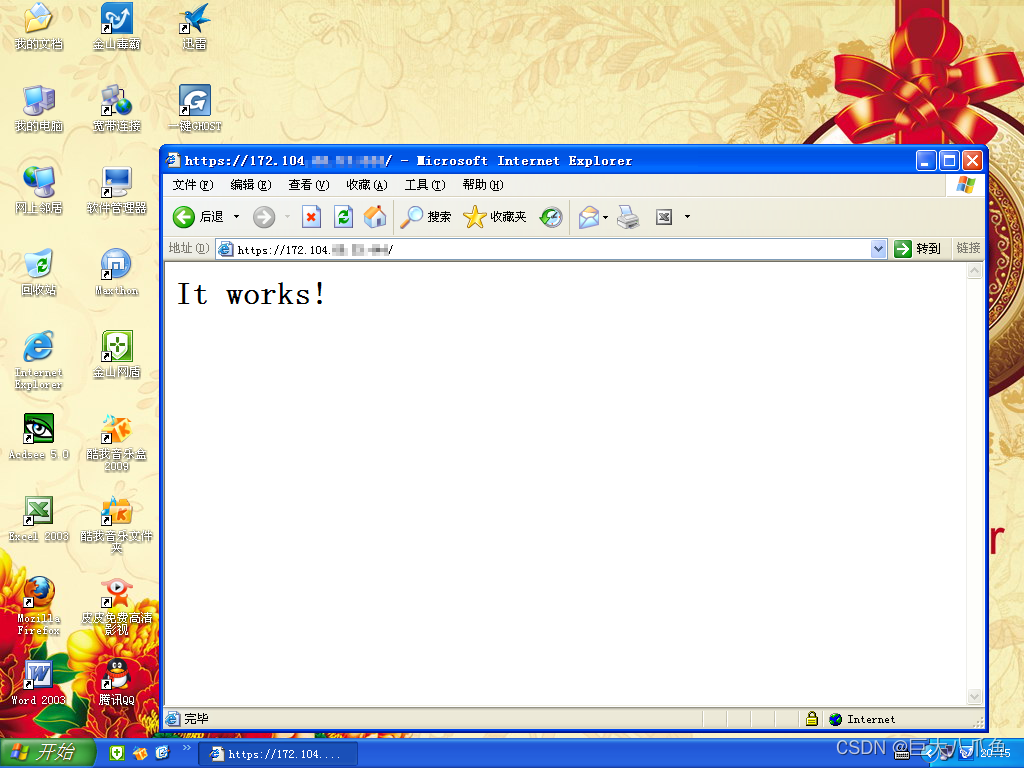The image size is (1024, 768).
Task: Open the 文件(F) menu
Action: [x=193, y=185]
